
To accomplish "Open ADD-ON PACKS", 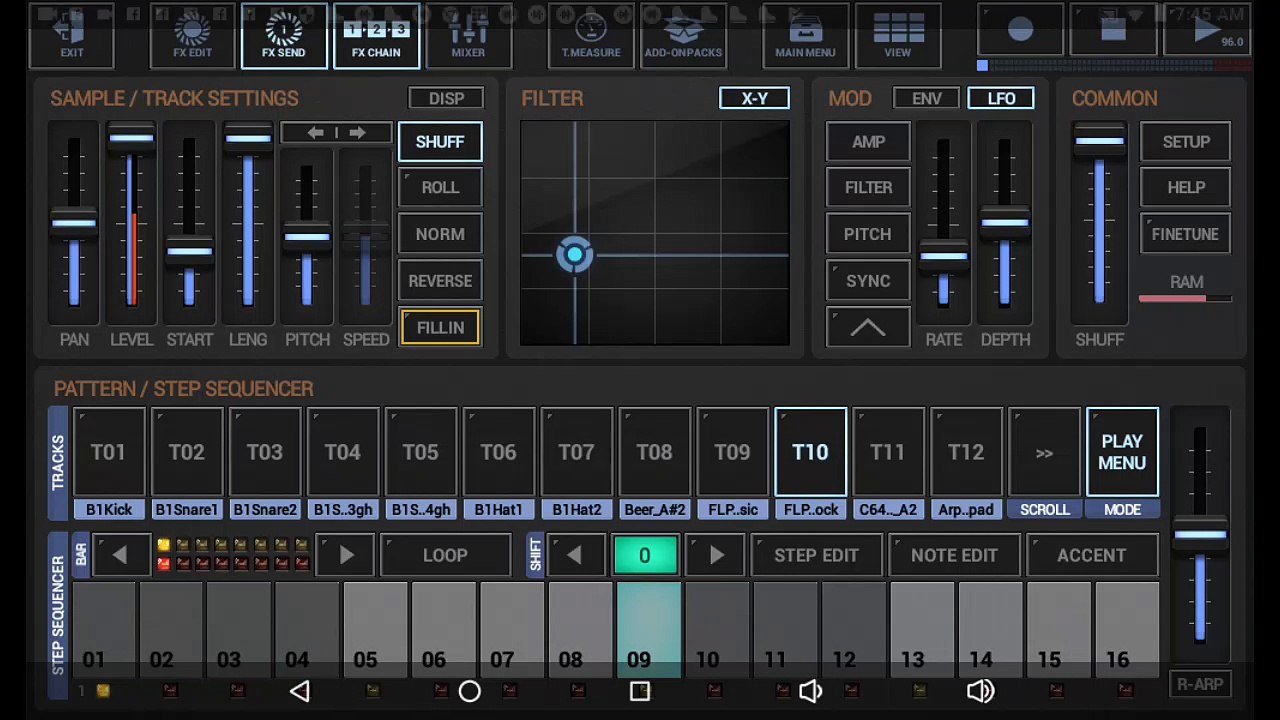I will pyautogui.click(x=683, y=36).
